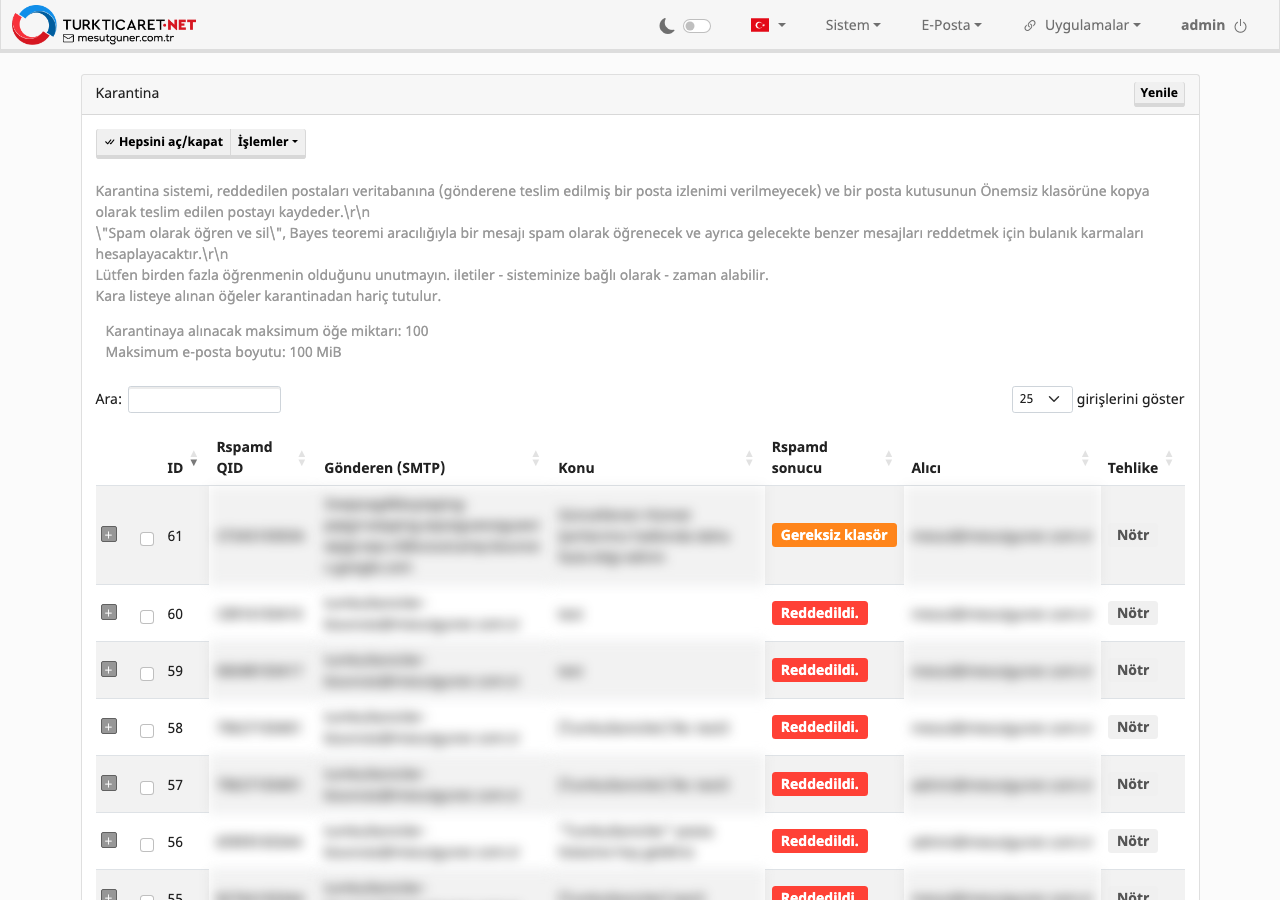Sort by Tehlike column arrows
Viewport: 1280px width, 900px height.
(x=1169, y=461)
